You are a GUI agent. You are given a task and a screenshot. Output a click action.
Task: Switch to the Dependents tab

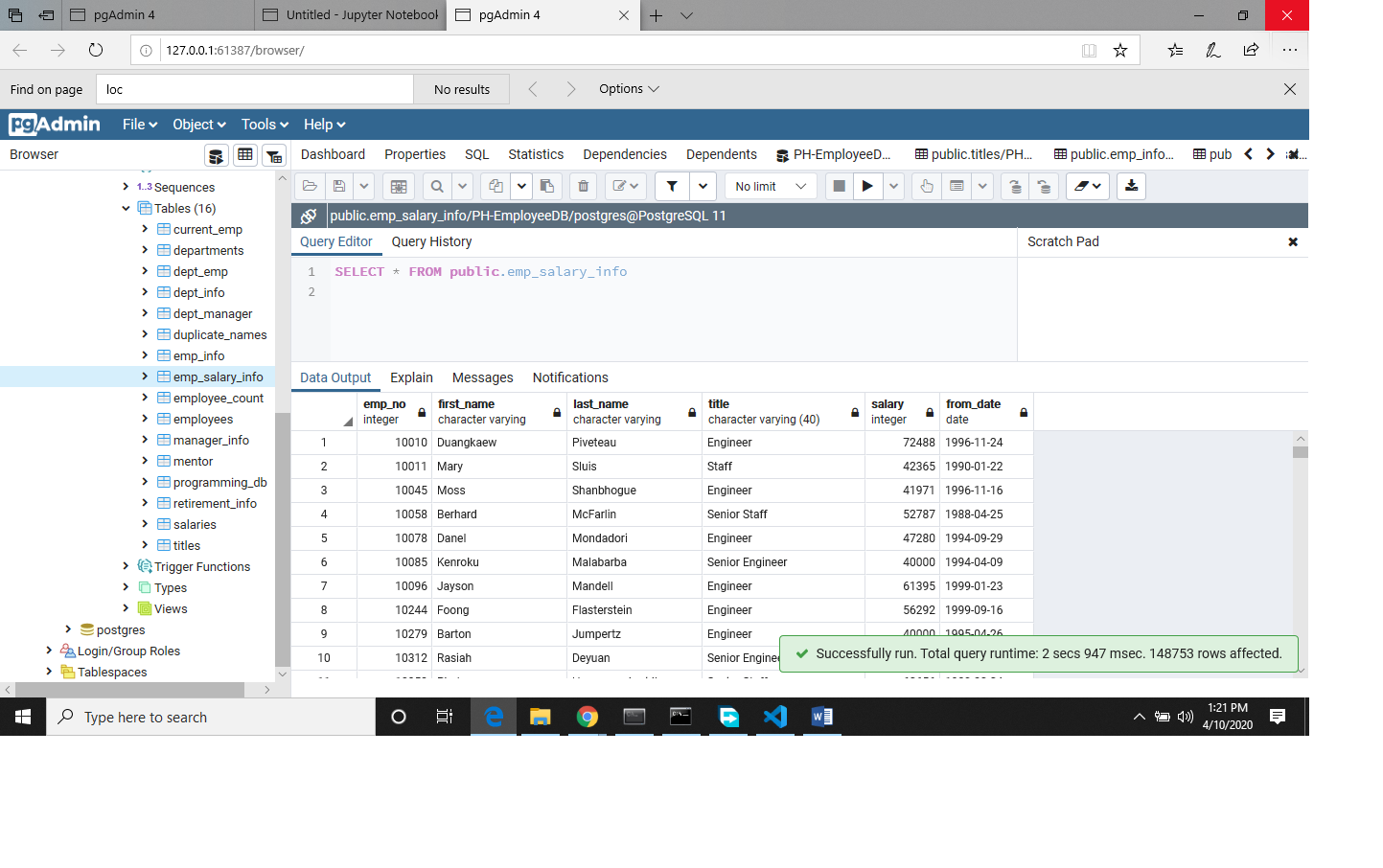(722, 154)
